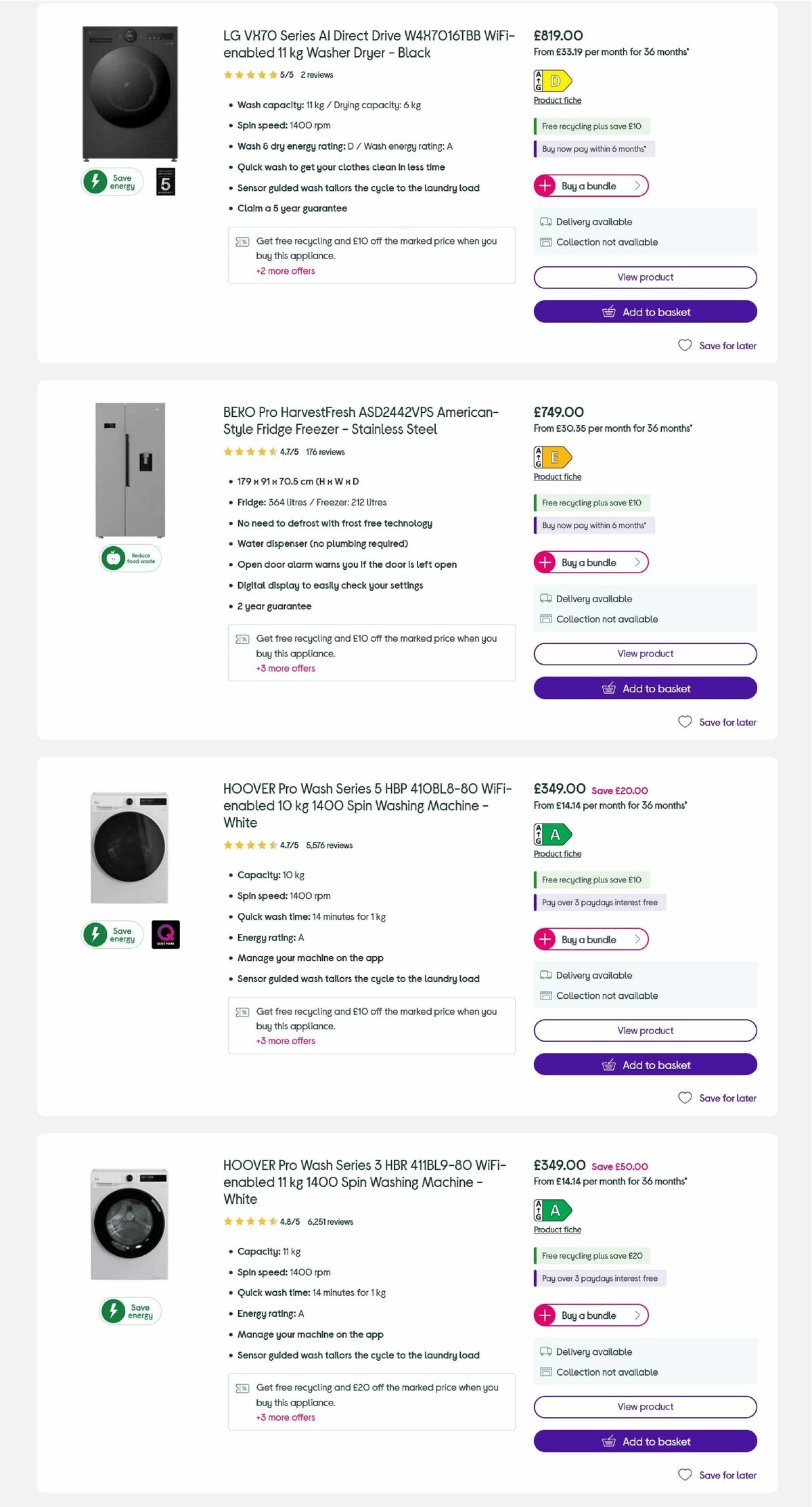Viewport: 812px width, 1507px height.
Task: Select the Quiet Mark icon on Hoover Series 5
Action: point(164,935)
